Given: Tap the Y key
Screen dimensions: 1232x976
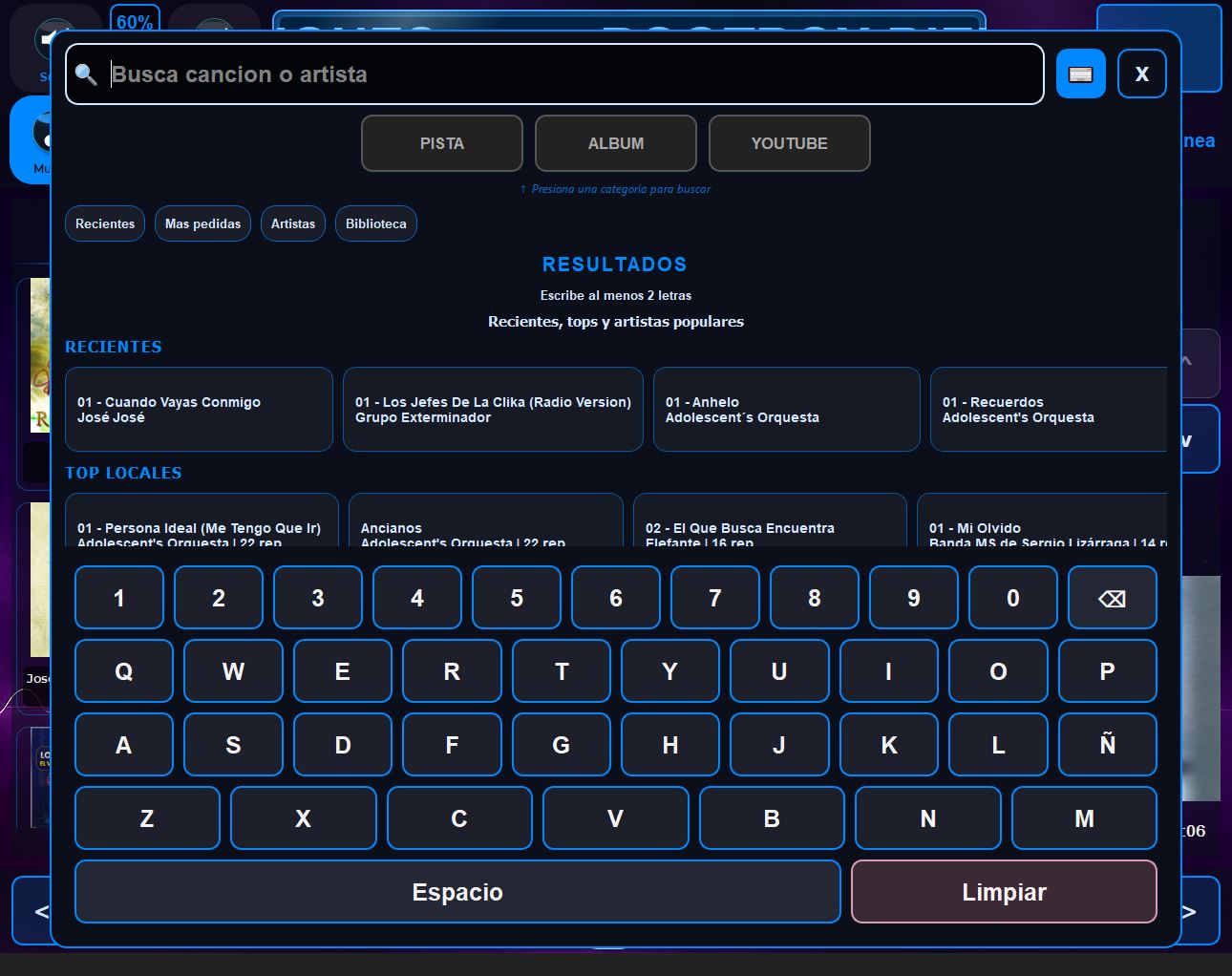Looking at the screenshot, I should pos(670,671).
